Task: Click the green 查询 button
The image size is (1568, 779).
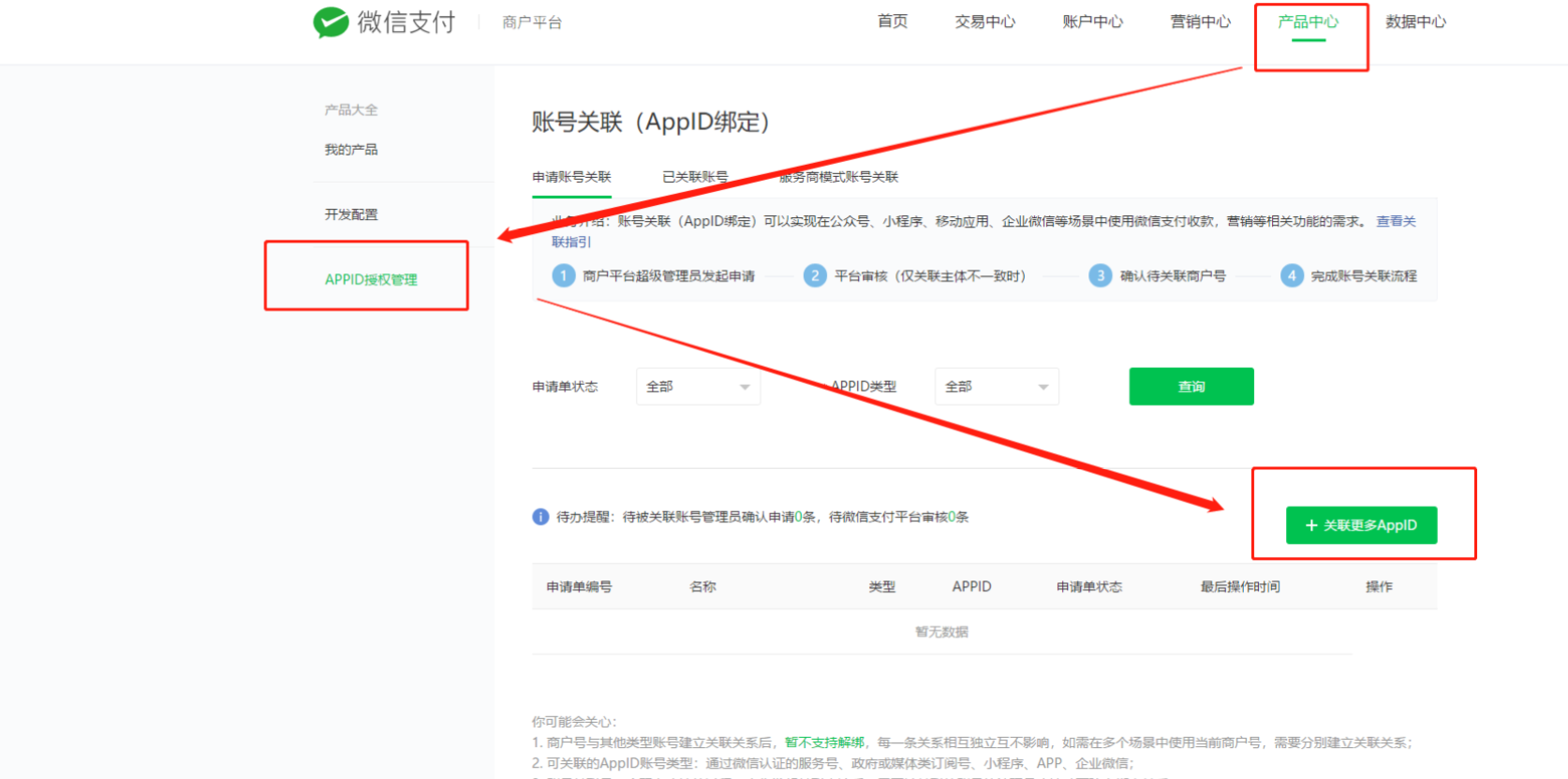Action: coord(1191,387)
